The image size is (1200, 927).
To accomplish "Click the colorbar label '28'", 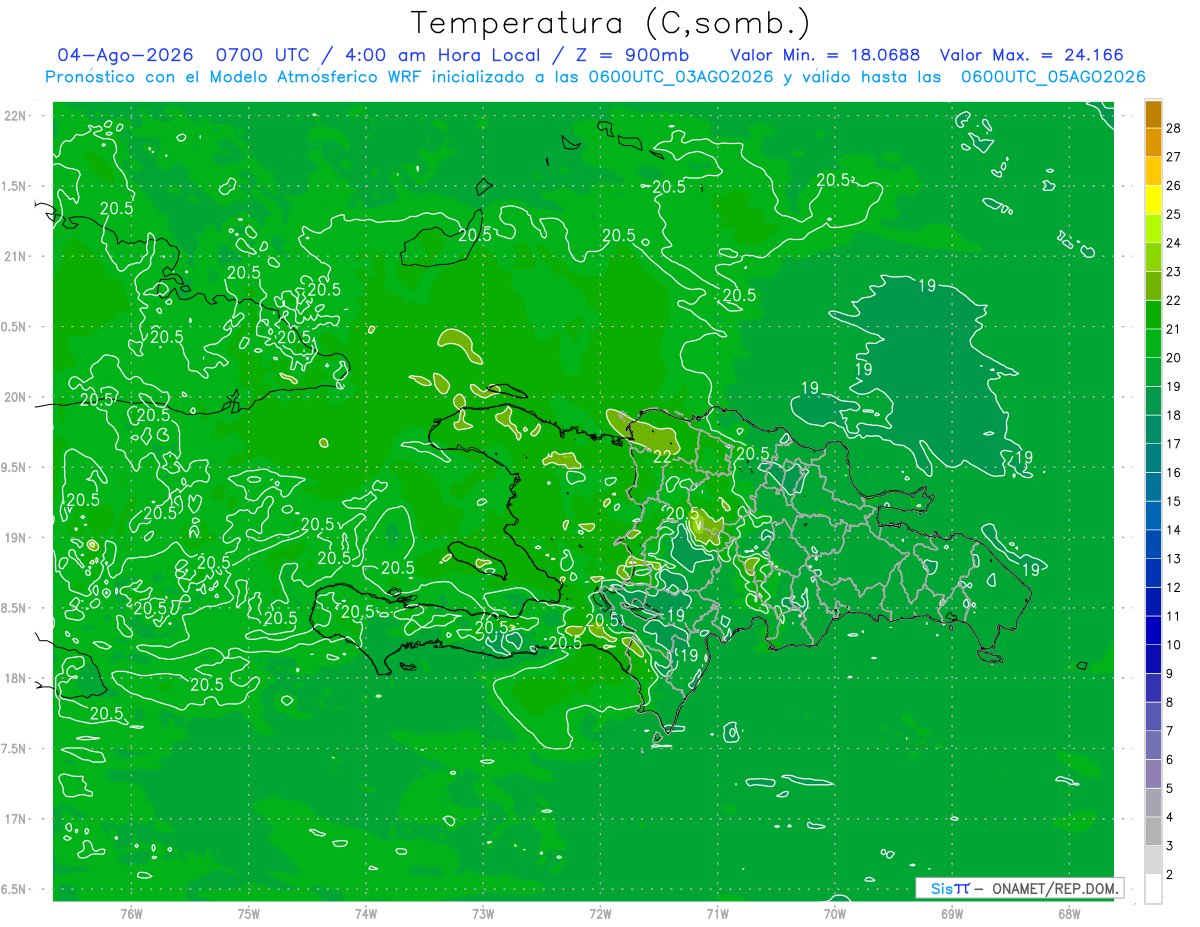I will (1173, 128).
